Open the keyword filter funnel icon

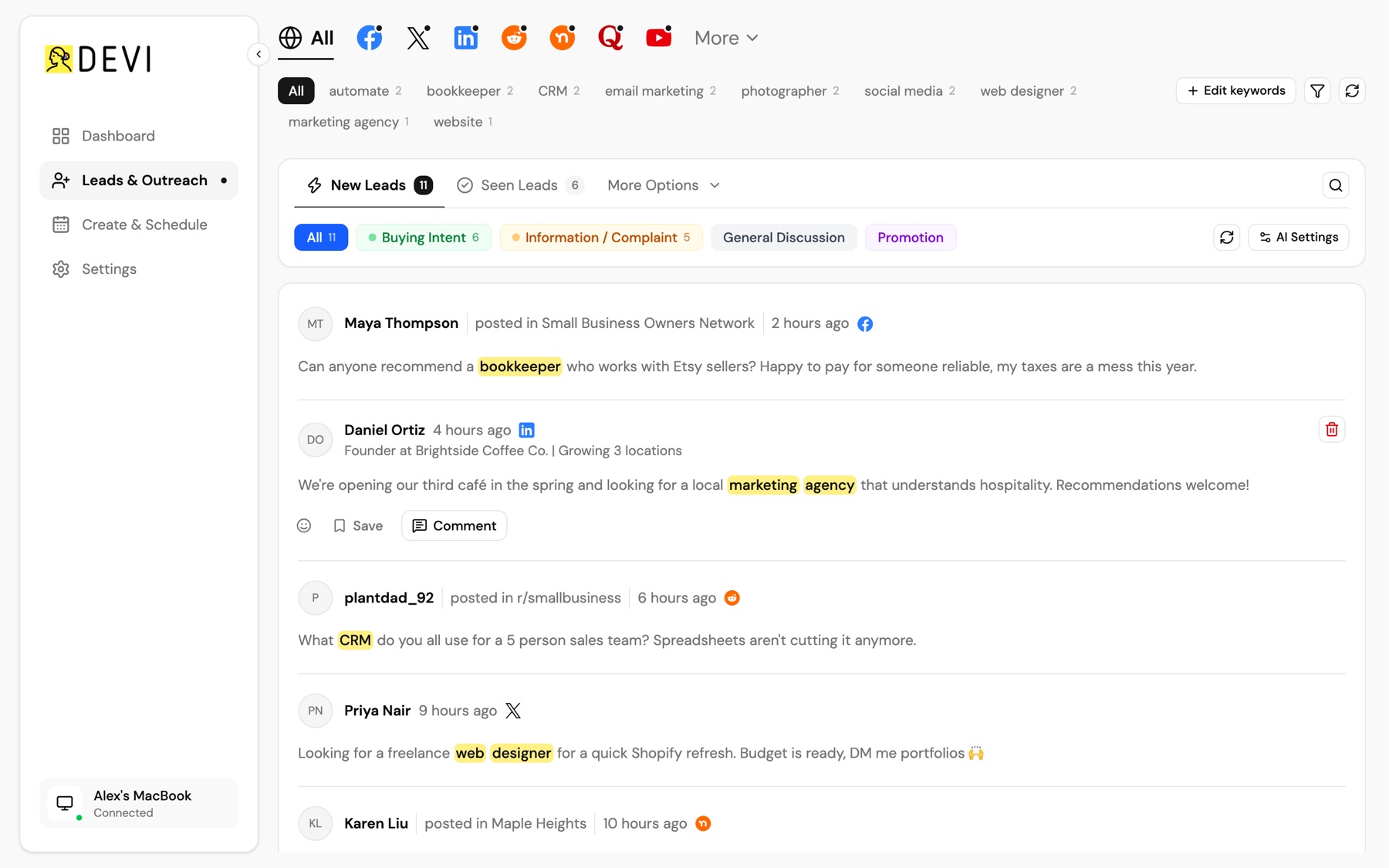coord(1317,91)
